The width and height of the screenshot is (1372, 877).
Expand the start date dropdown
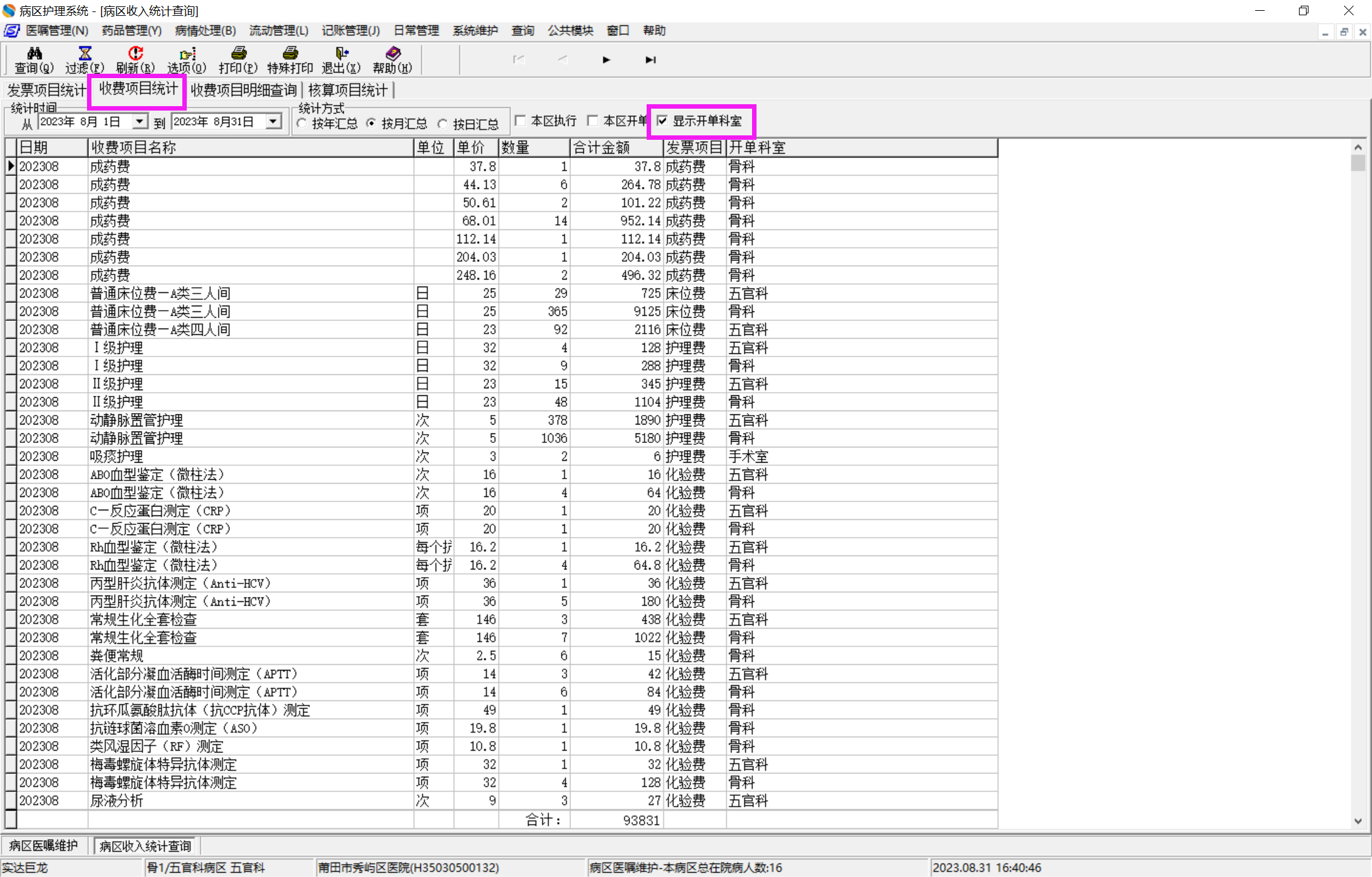[x=140, y=121]
